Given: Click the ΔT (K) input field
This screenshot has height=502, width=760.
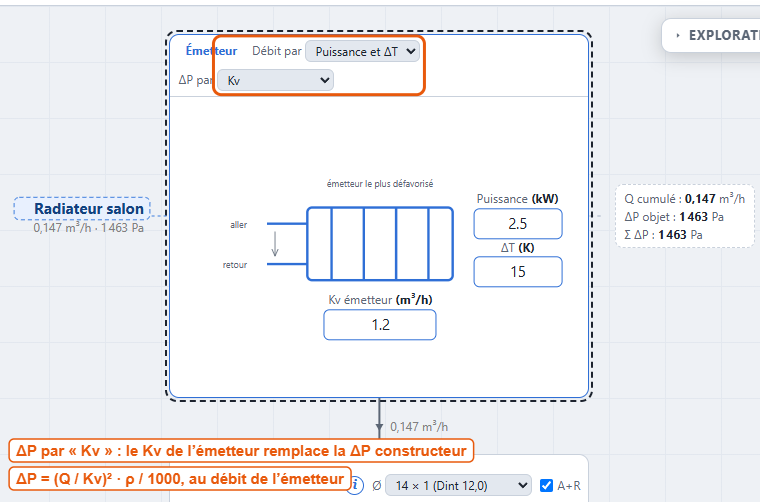Looking at the screenshot, I should point(518,272).
